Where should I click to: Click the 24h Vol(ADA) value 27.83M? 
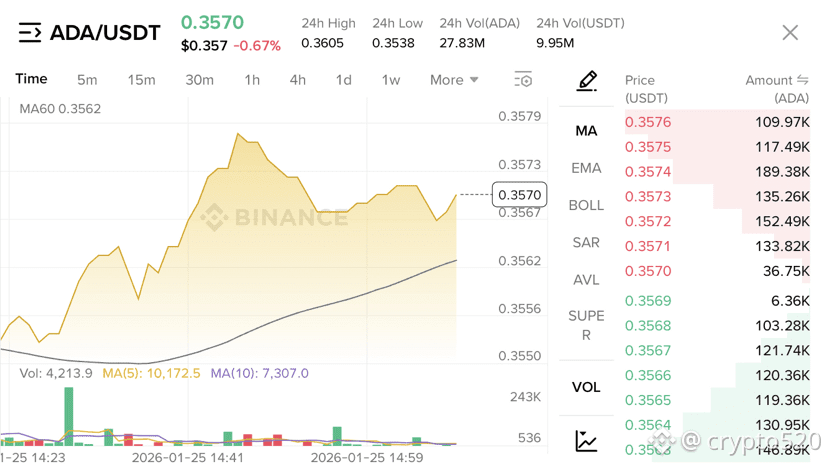tap(462, 43)
